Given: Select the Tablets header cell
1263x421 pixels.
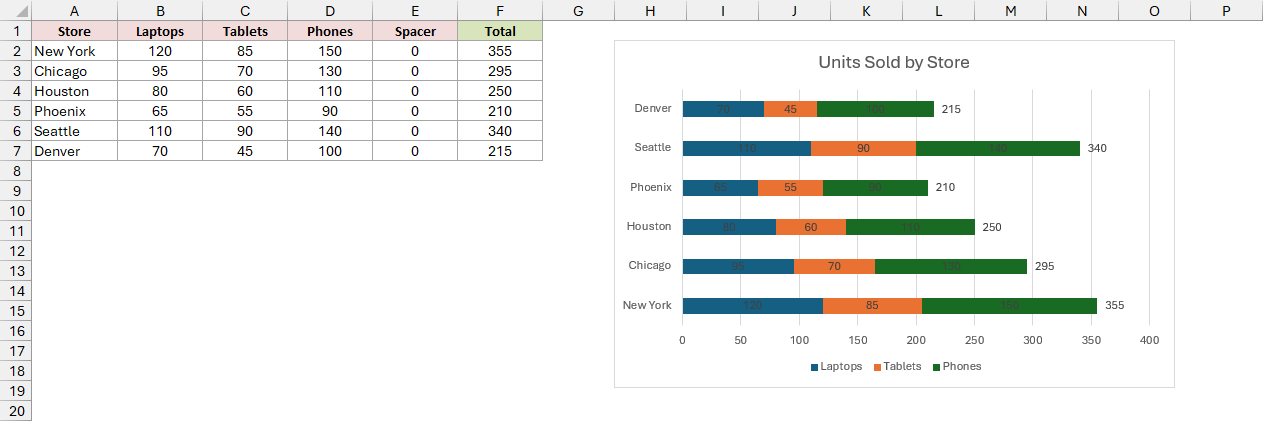Looking at the screenshot, I should (x=245, y=31).
